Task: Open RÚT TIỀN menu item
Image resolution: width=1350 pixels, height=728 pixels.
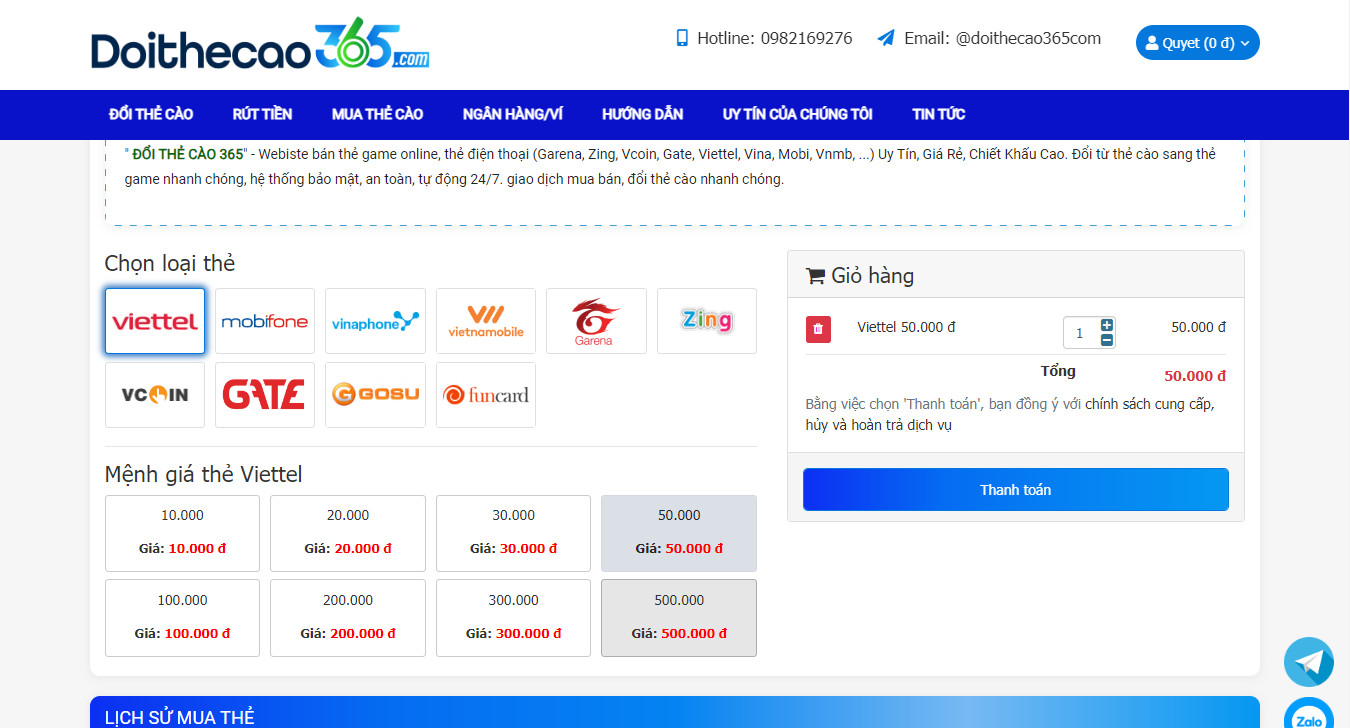Action: [262, 114]
